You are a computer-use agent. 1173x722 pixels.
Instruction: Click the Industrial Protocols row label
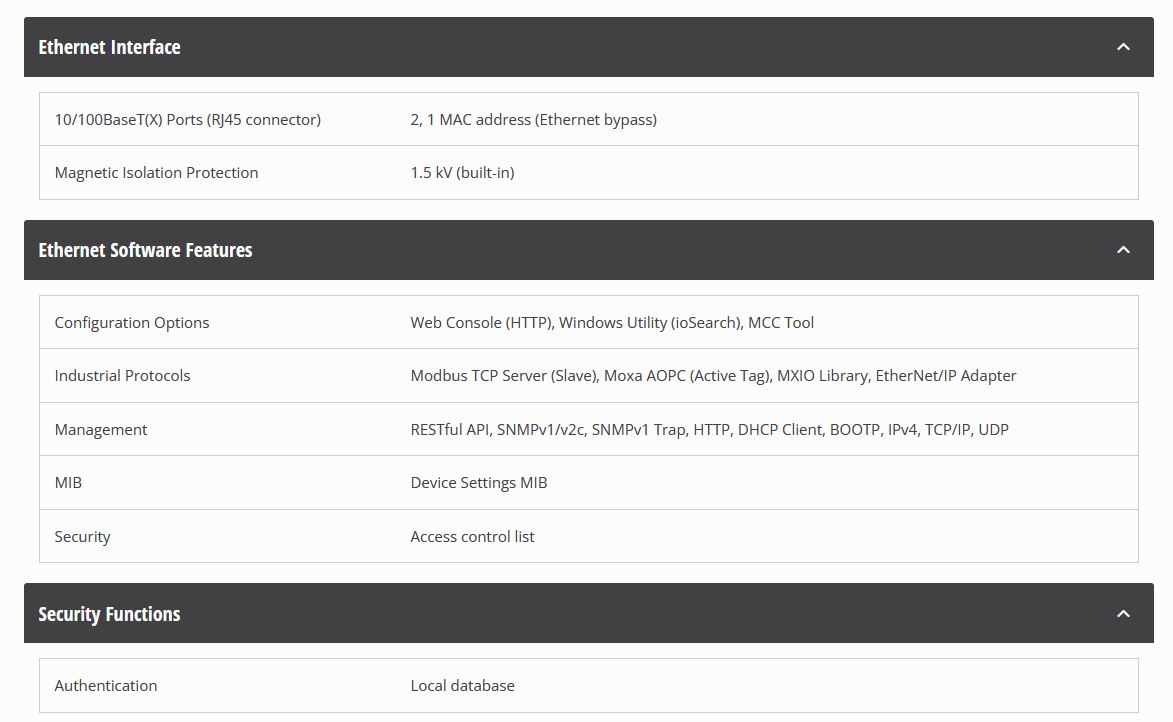[x=122, y=376]
